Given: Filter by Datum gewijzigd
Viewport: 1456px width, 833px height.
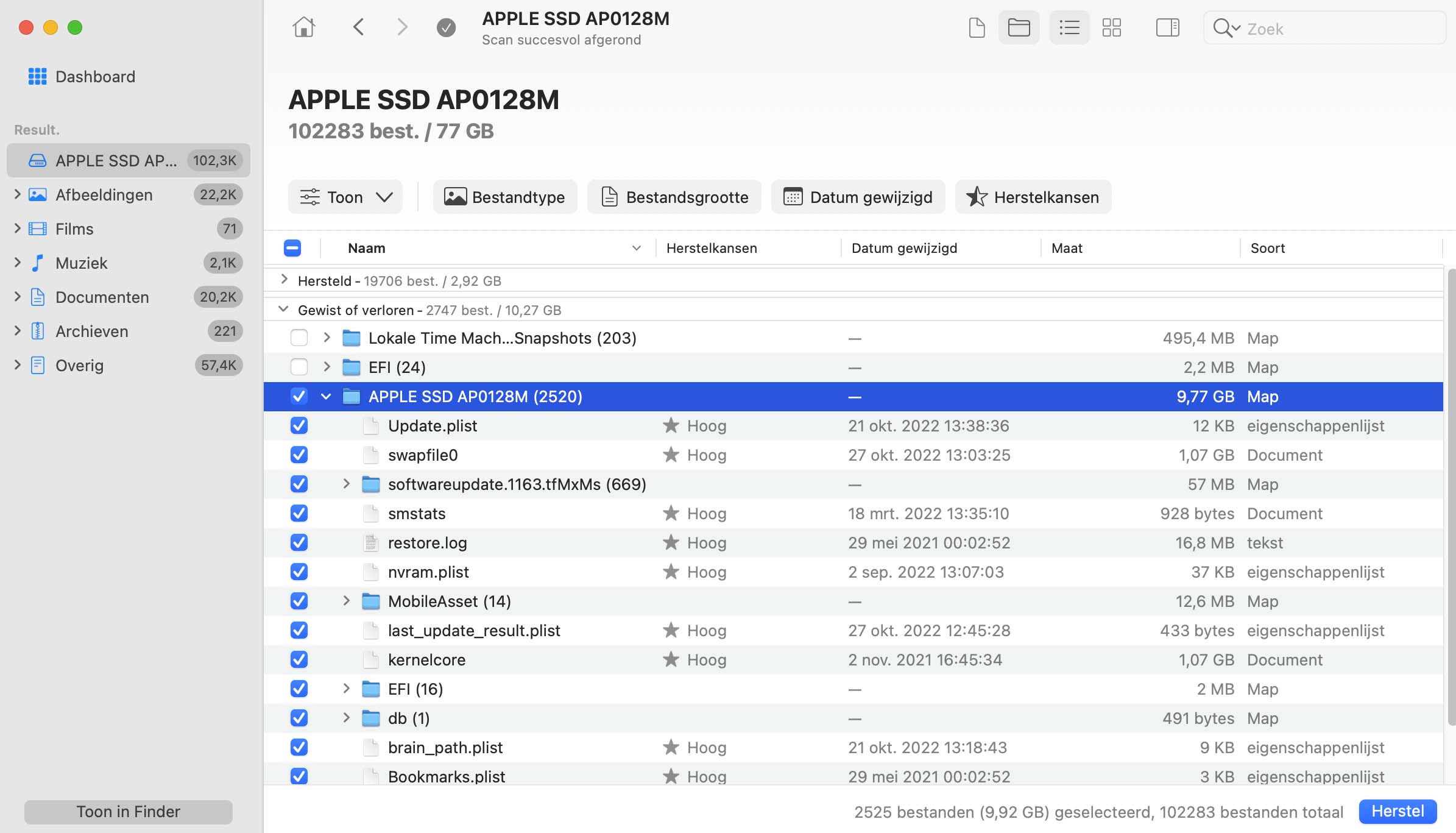Looking at the screenshot, I should [x=858, y=197].
